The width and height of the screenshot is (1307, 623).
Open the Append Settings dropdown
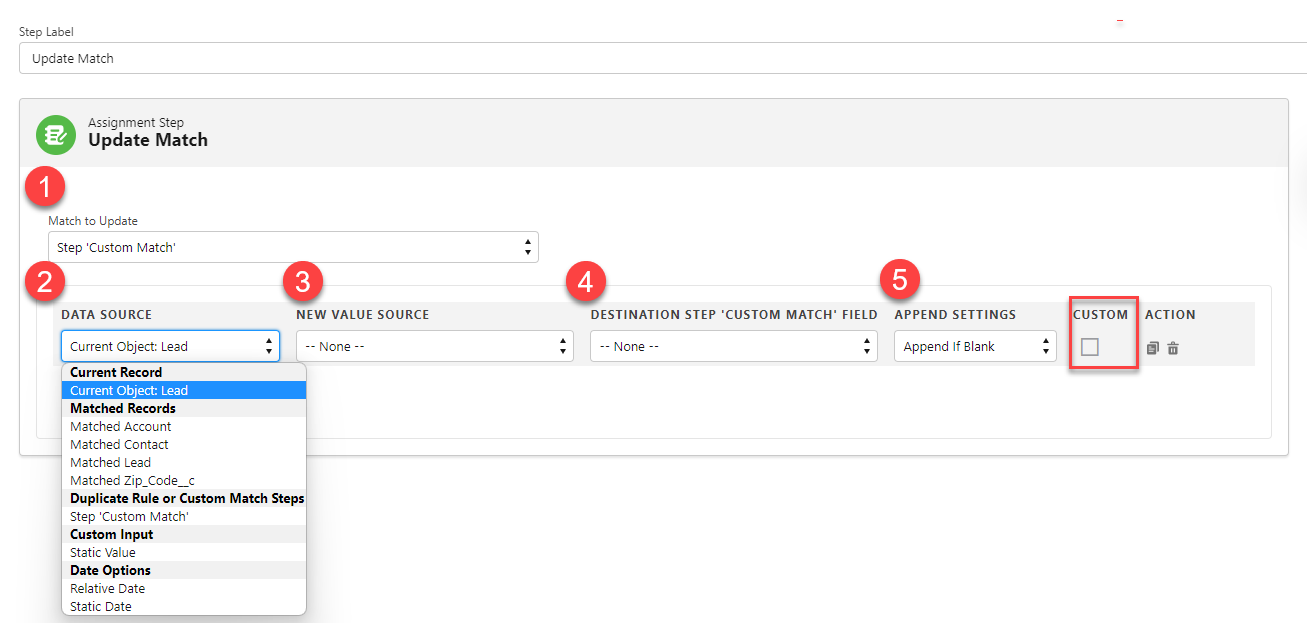(x=975, y=346)
